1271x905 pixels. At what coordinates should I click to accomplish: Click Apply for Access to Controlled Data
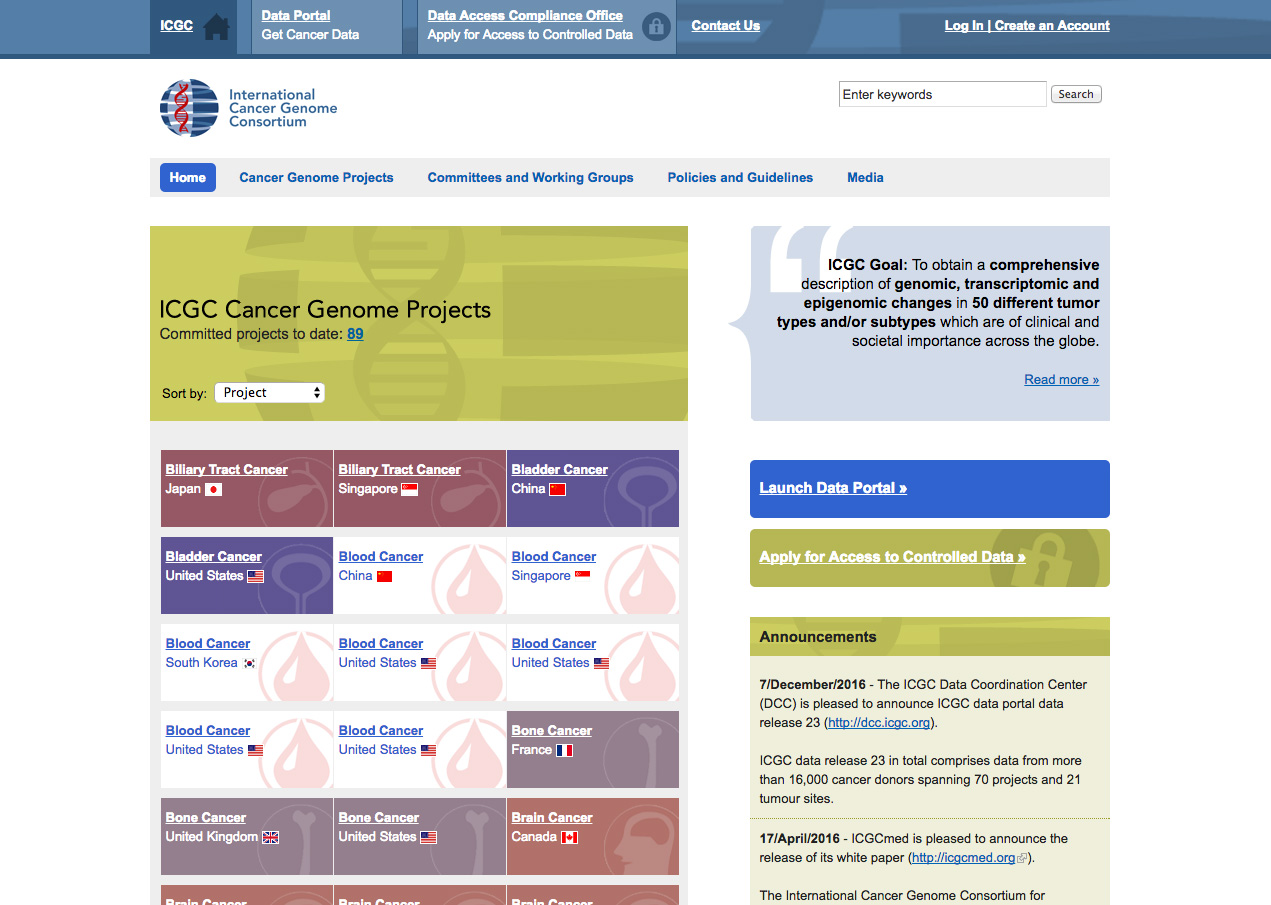click(892, 557)
